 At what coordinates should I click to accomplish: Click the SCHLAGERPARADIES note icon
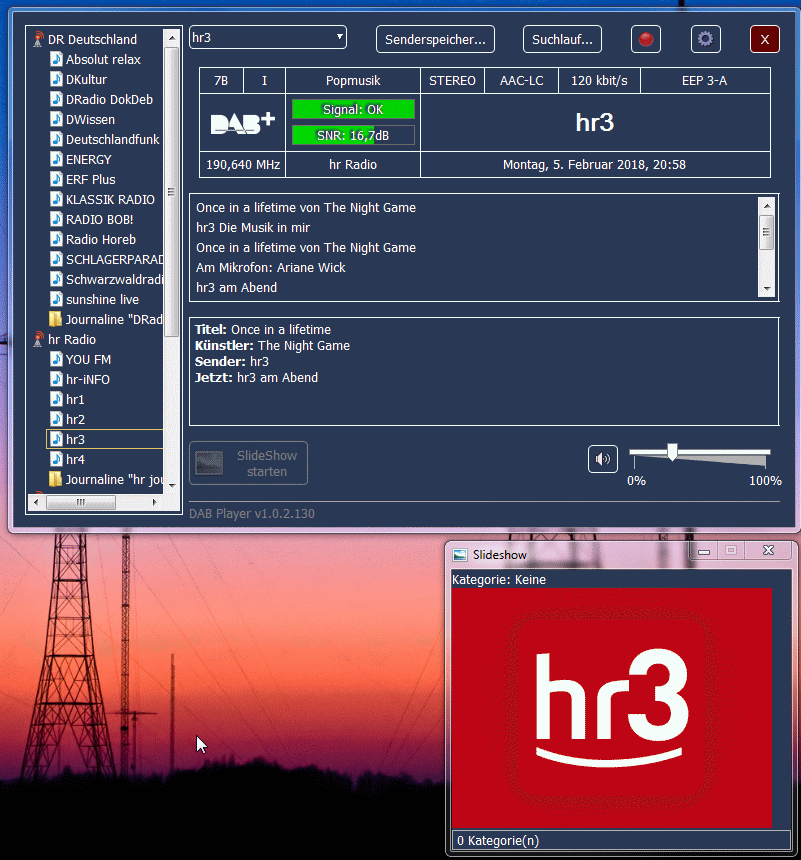click(x=56, y=259)
